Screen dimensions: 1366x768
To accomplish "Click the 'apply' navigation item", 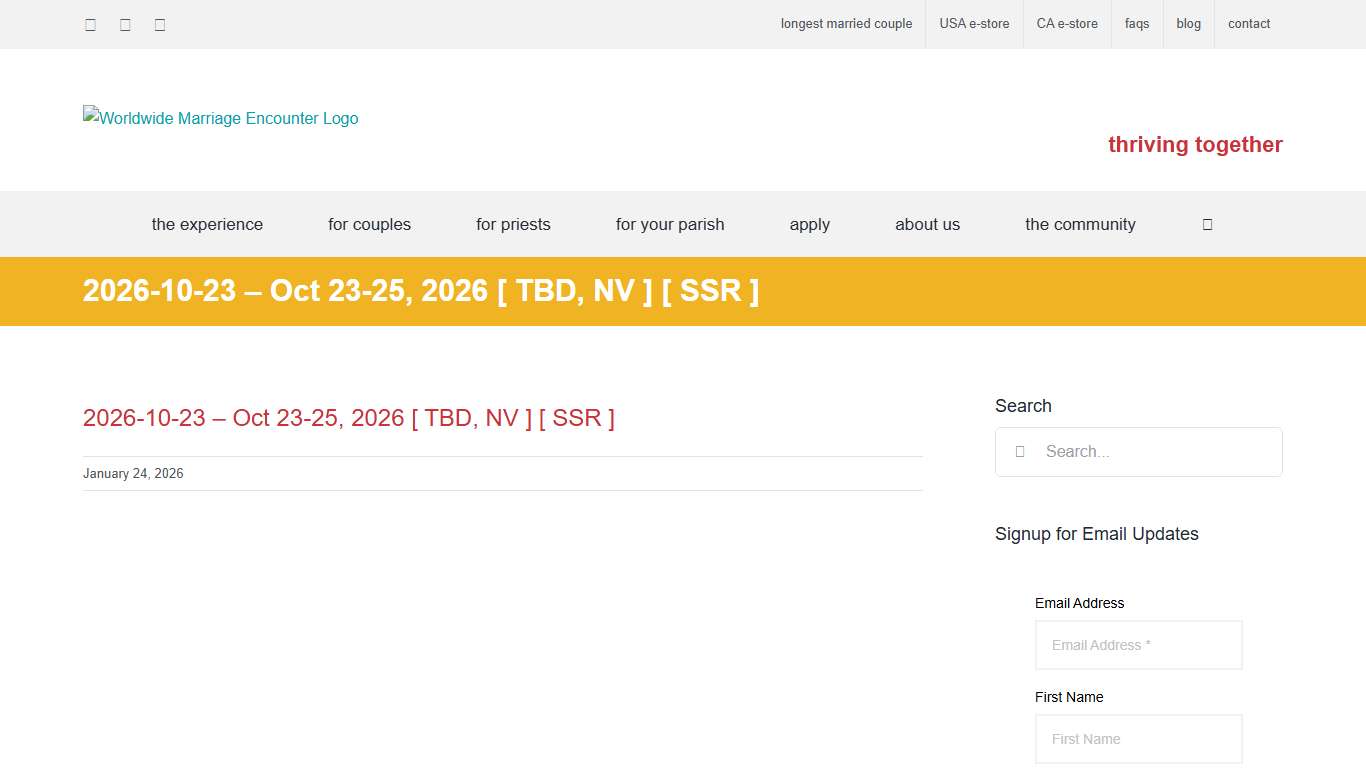I will 809,224.
